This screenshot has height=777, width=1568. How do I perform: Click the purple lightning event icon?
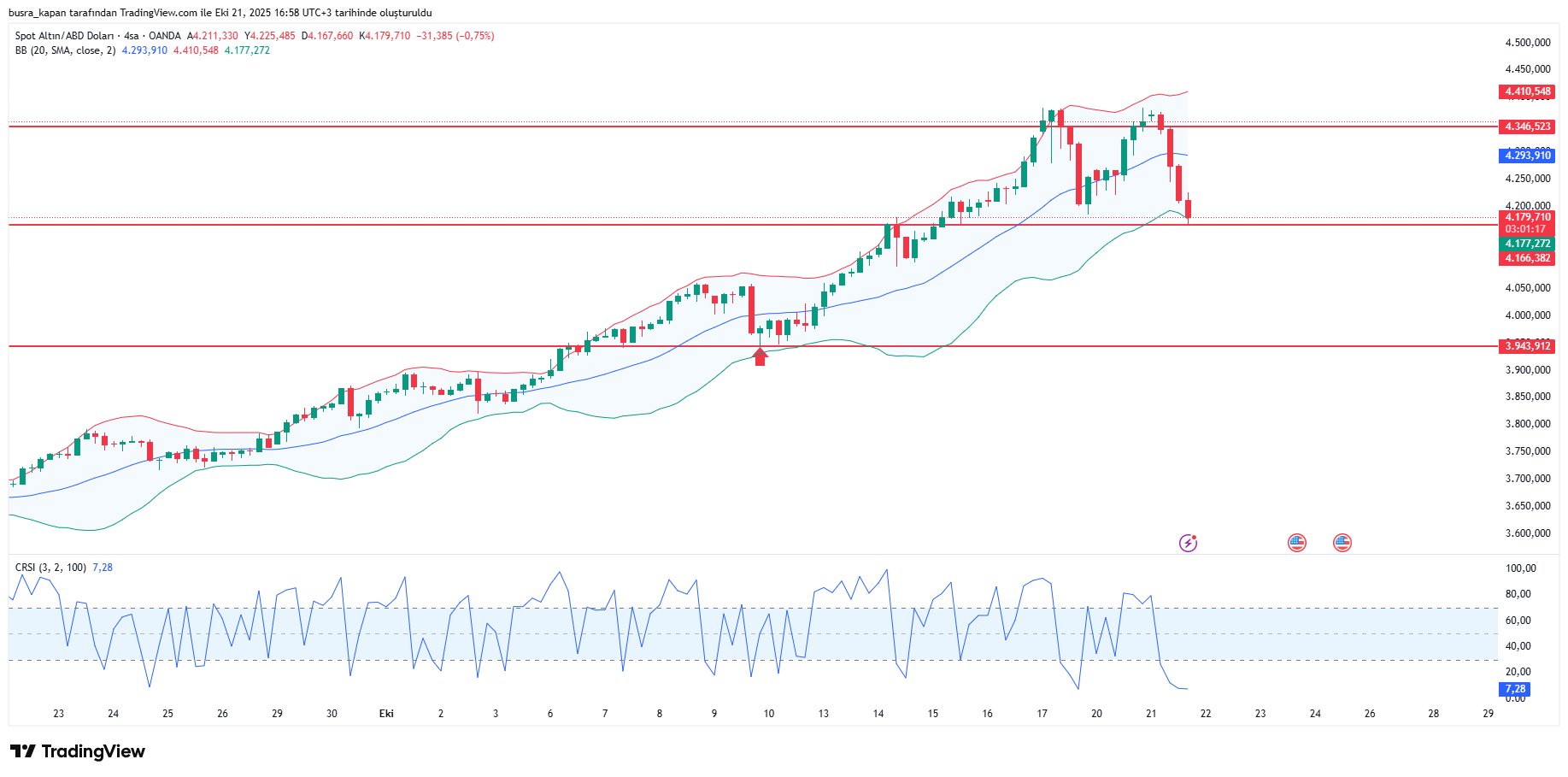click(1188, 543)
